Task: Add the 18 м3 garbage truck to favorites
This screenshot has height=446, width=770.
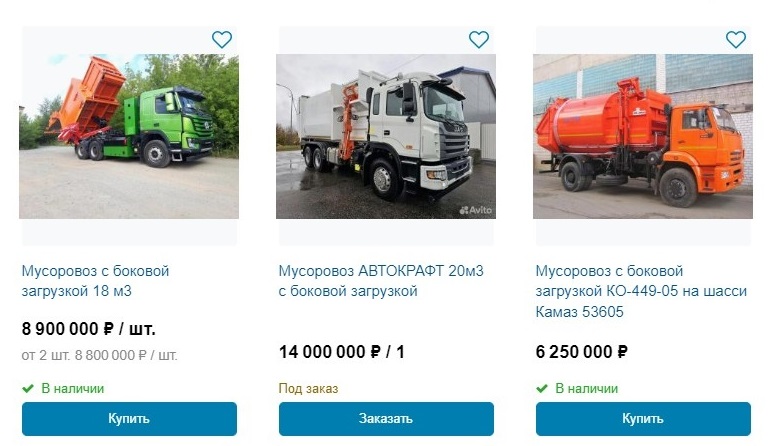Action: click(221, 39)
